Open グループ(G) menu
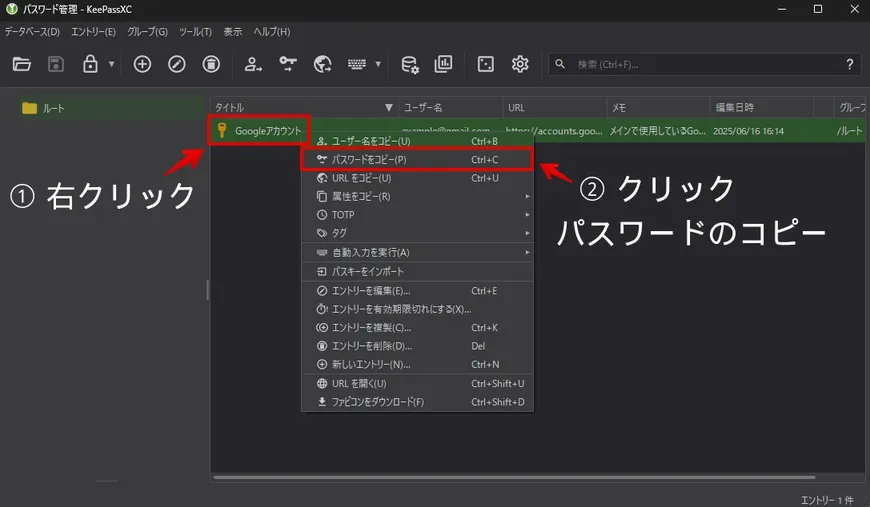Viewport: 870px width, 507px height. [x=147, y=32]
